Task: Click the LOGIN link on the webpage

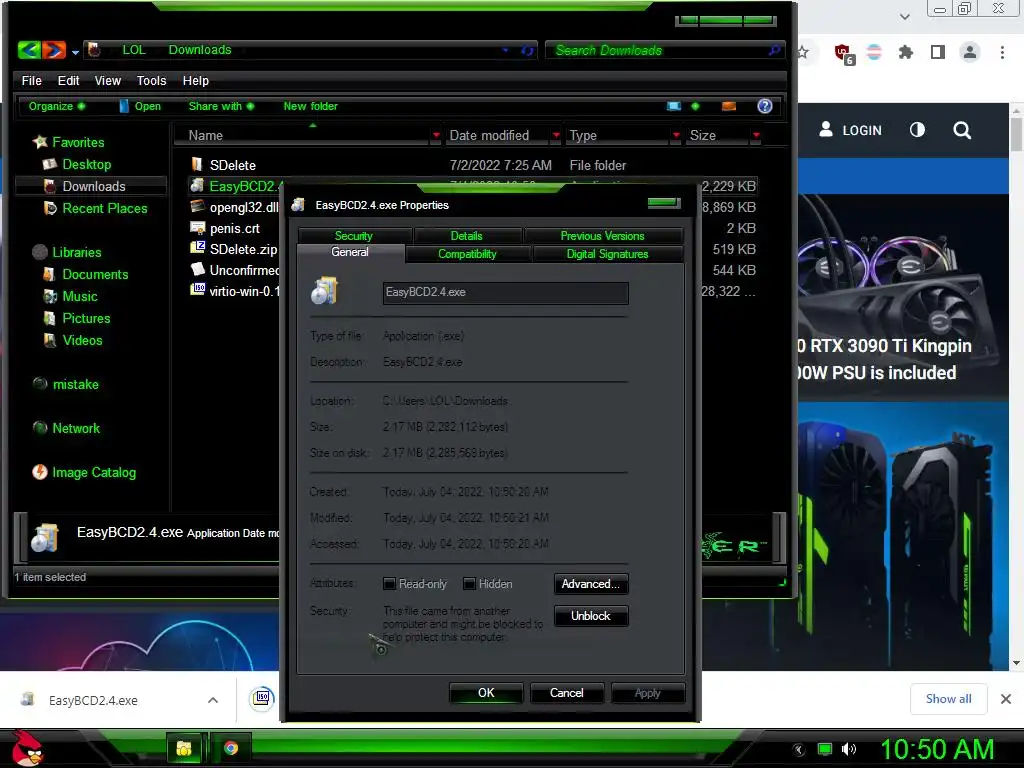Action: [x=850, y=130]
